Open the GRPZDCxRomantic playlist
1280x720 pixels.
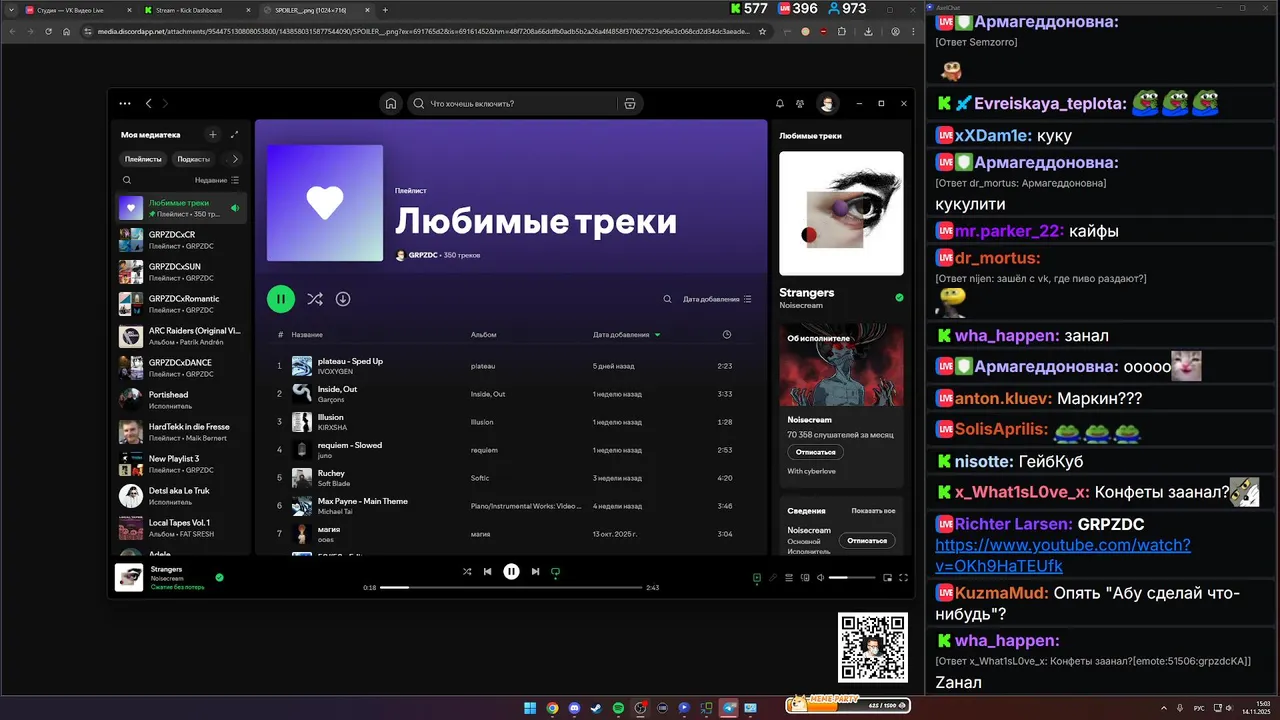[180, 304]
